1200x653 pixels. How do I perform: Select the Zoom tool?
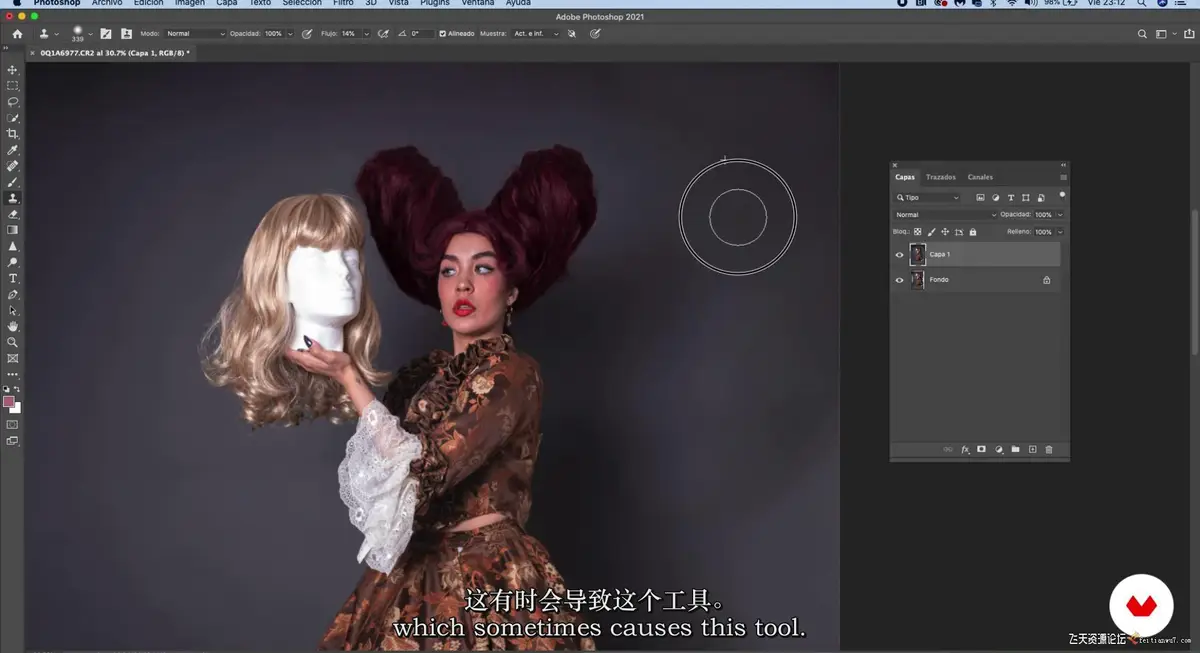pos(13,342)
